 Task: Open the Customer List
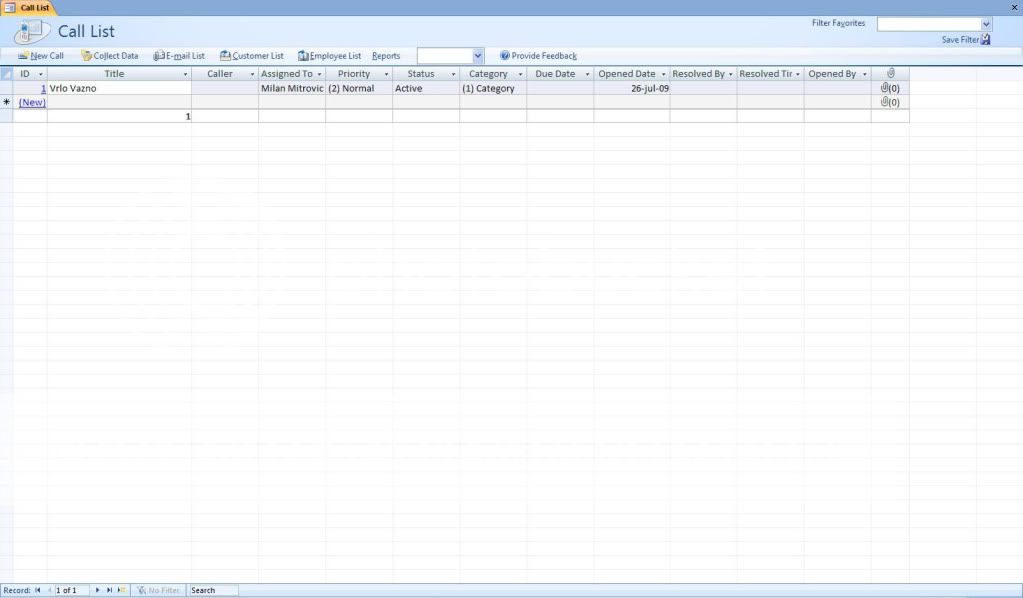click(251, 56)
